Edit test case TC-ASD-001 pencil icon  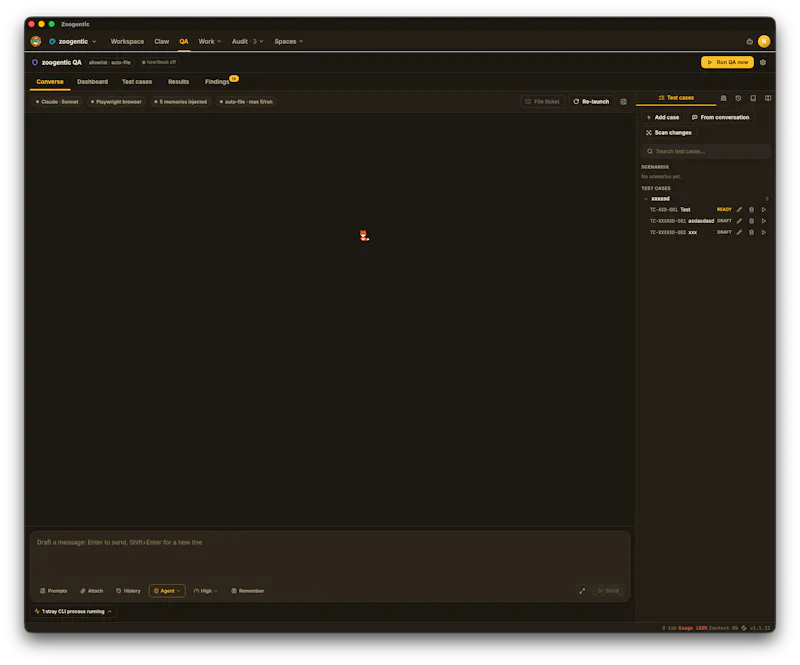click(x=739, y=210)
